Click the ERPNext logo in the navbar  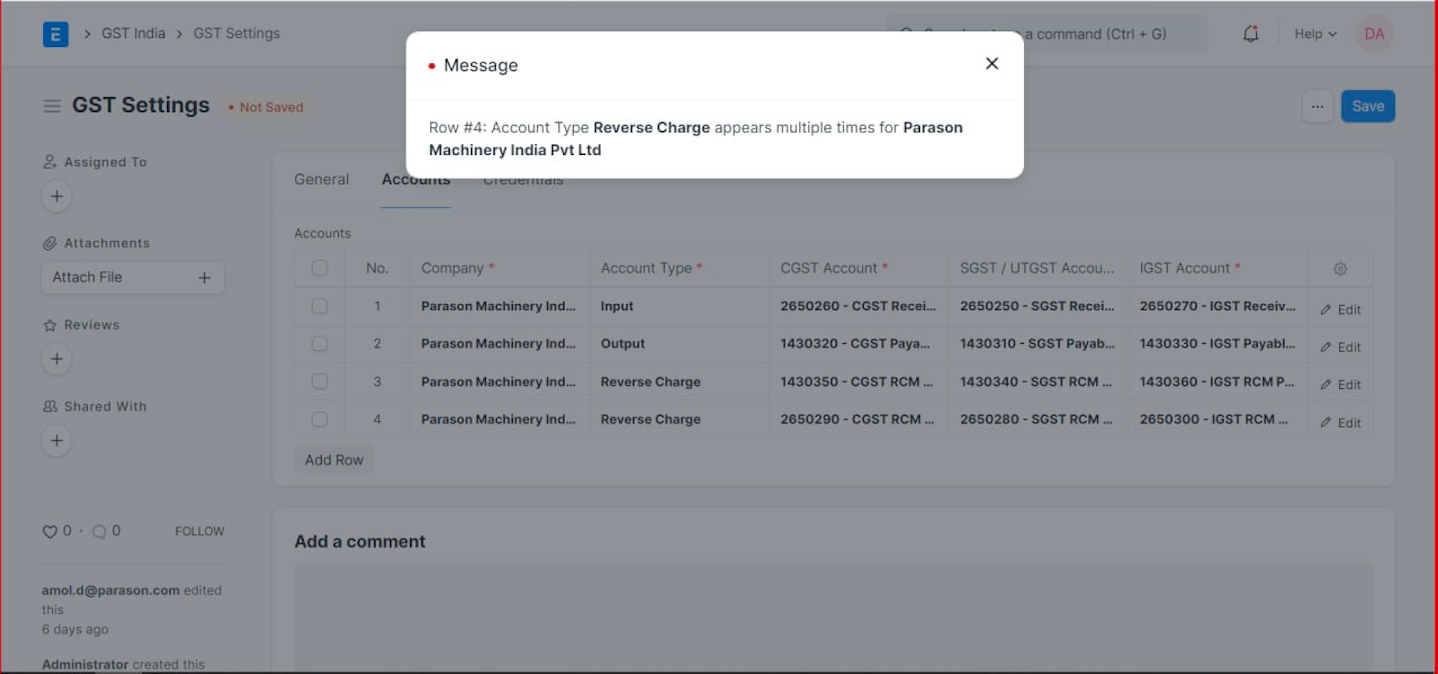click(56, 33)
